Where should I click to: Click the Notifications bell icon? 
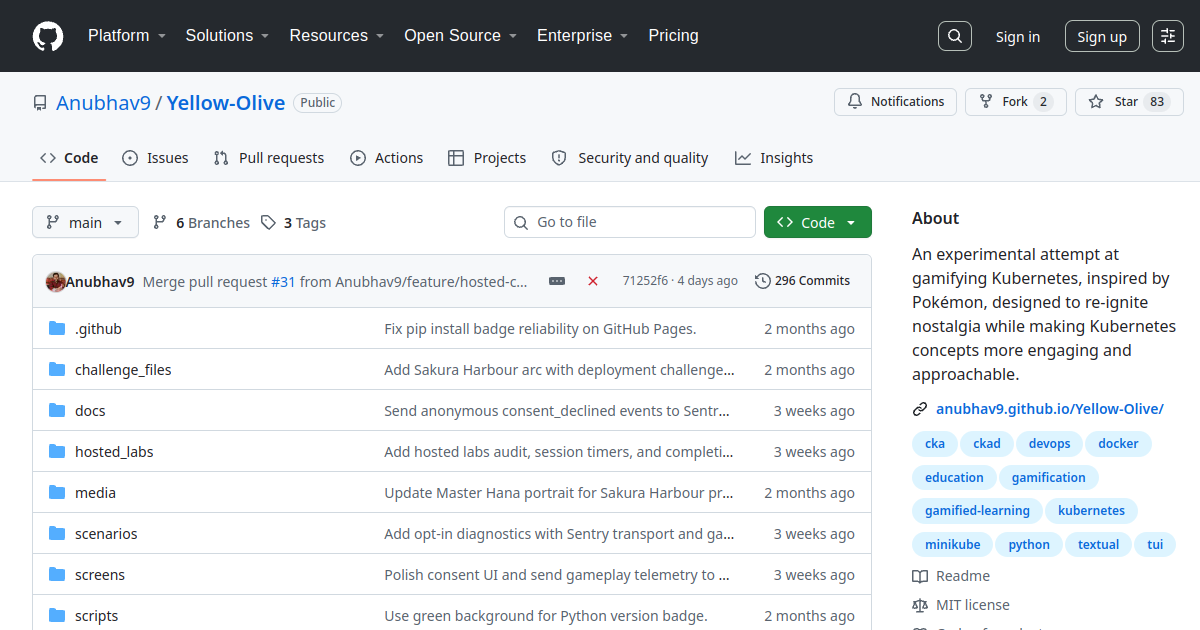click(x=855, y=102)
